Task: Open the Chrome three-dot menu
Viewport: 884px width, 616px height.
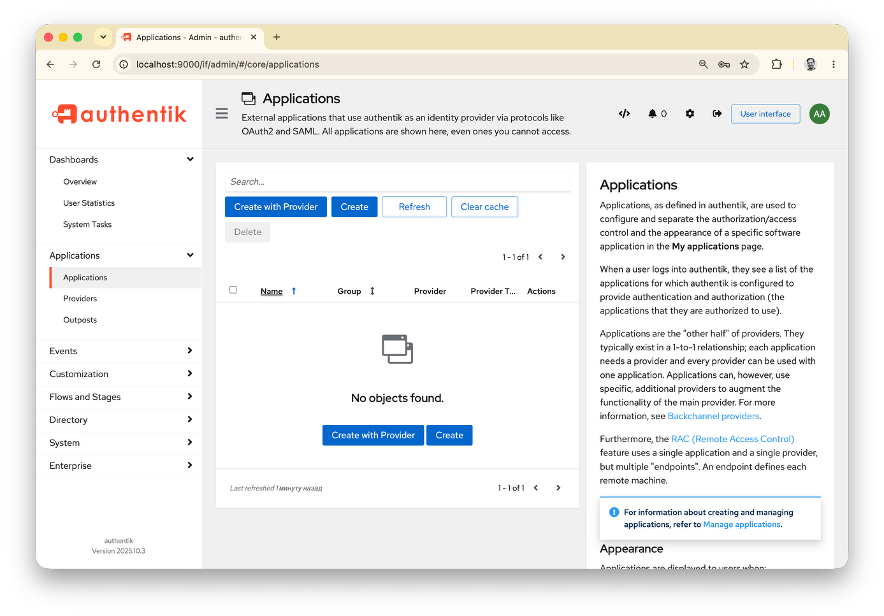Action: [833, 64]
